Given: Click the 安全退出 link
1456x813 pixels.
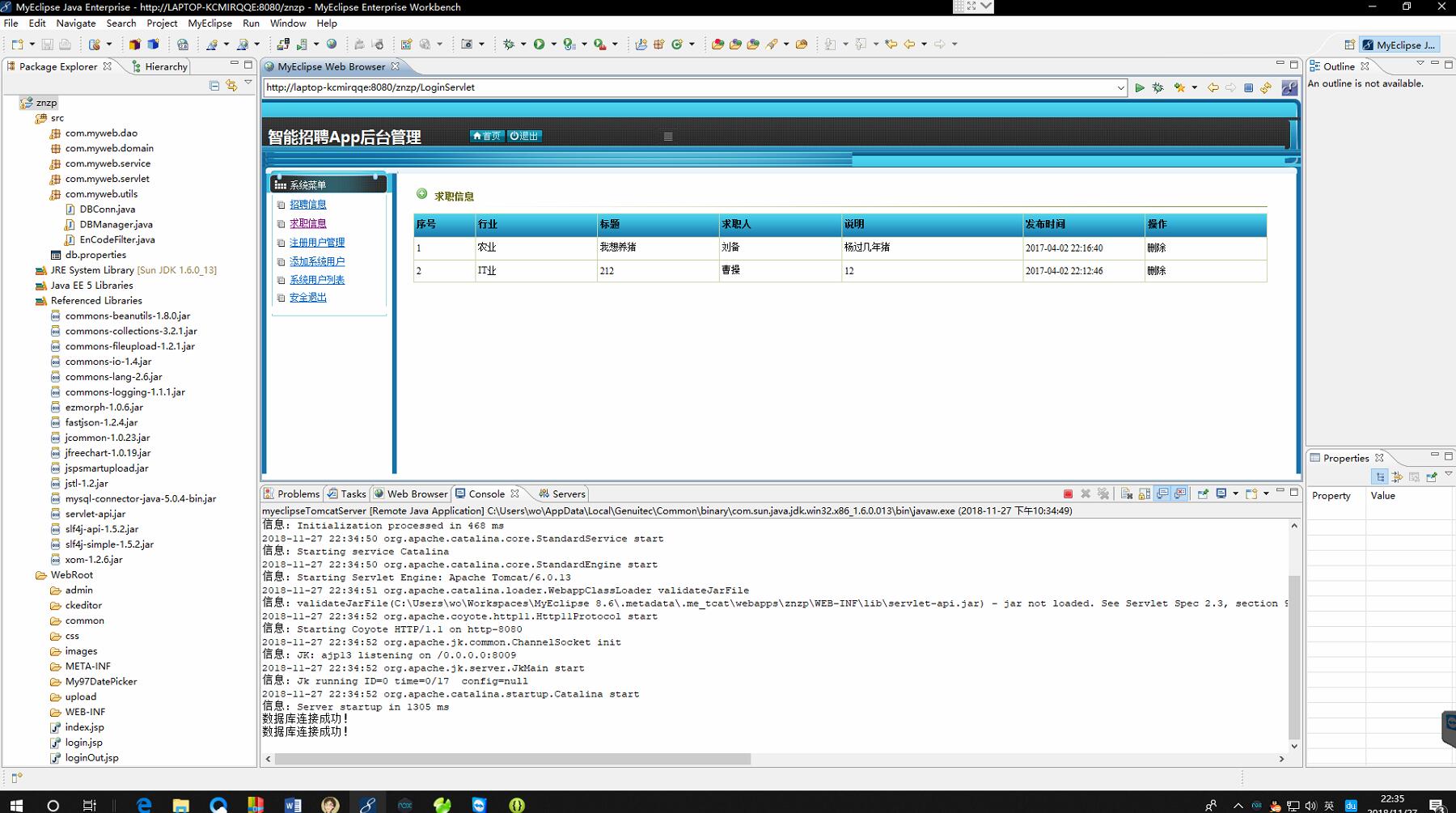Looking at the screenshot, I should pos(308,298).
